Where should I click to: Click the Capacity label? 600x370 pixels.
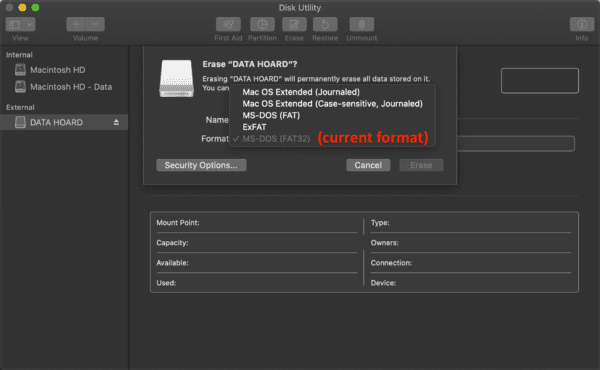click(172, 243)
